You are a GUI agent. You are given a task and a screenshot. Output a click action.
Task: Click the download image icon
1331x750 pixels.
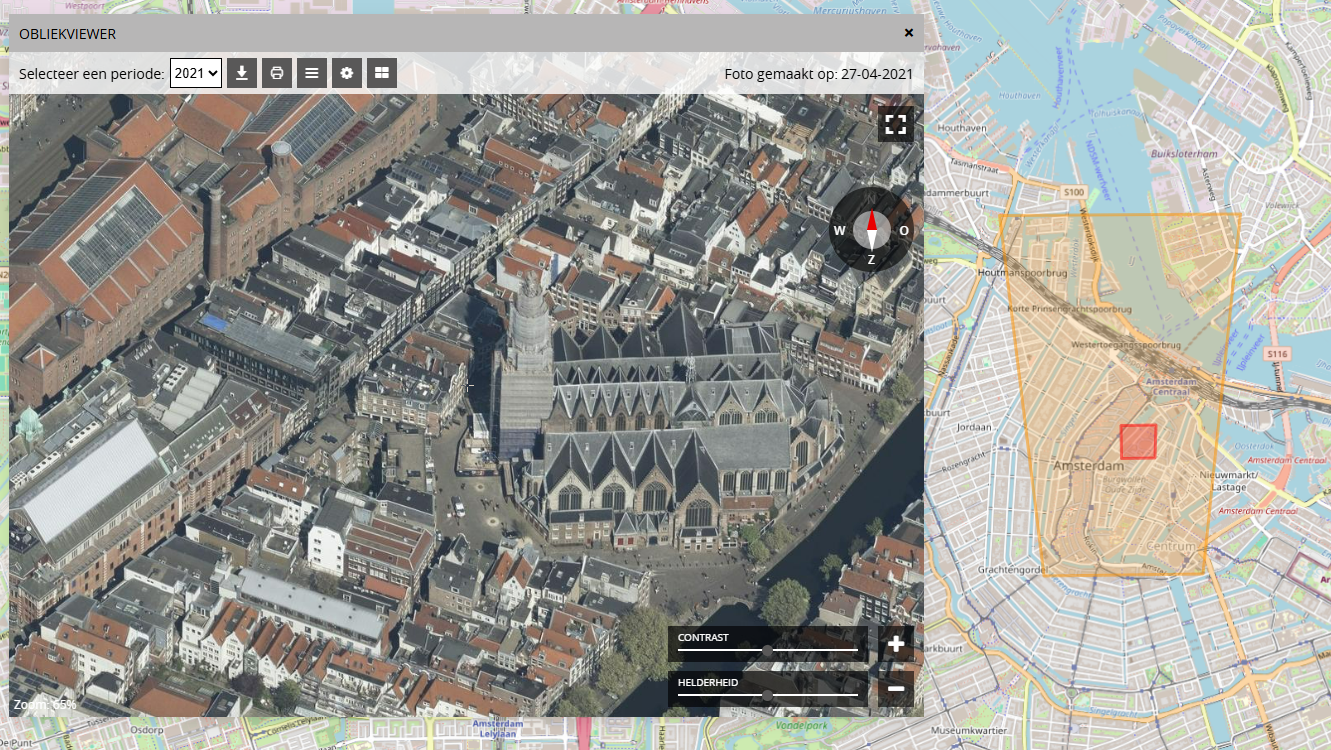pyautogui.click(x=242, y=73)
